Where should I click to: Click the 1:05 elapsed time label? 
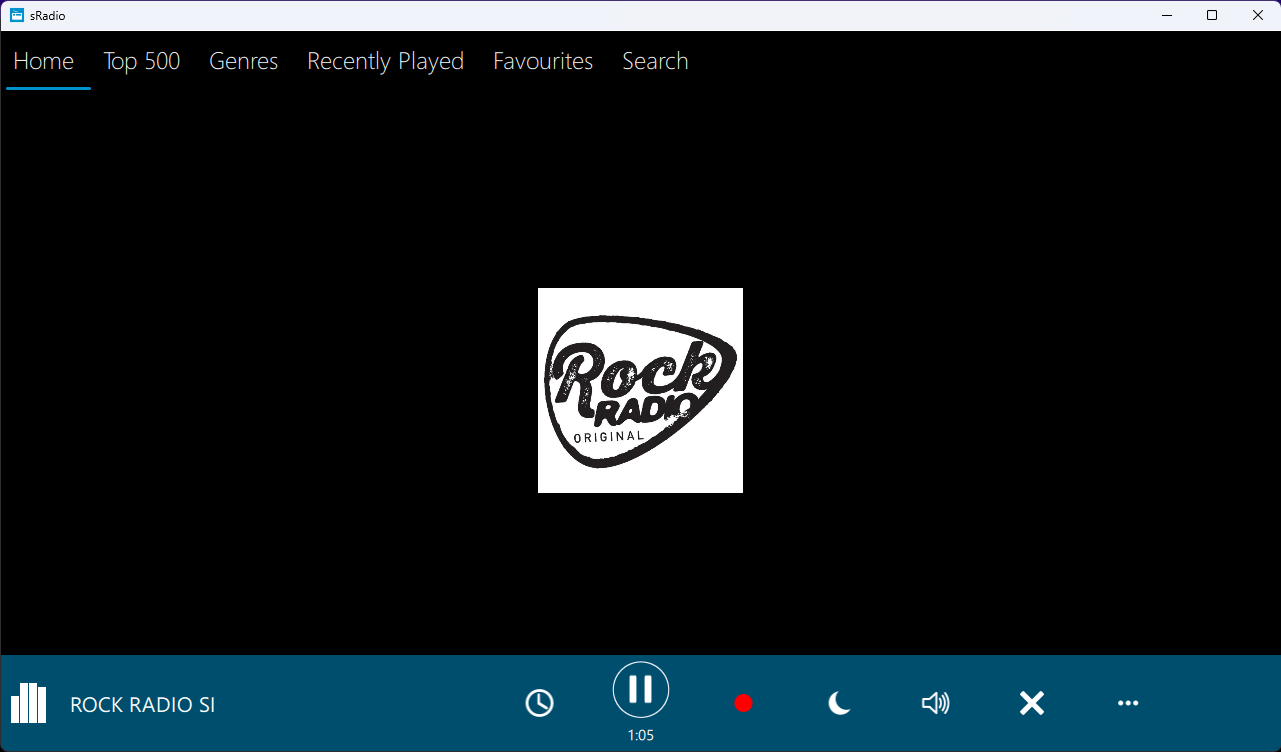tap(640, 736)
